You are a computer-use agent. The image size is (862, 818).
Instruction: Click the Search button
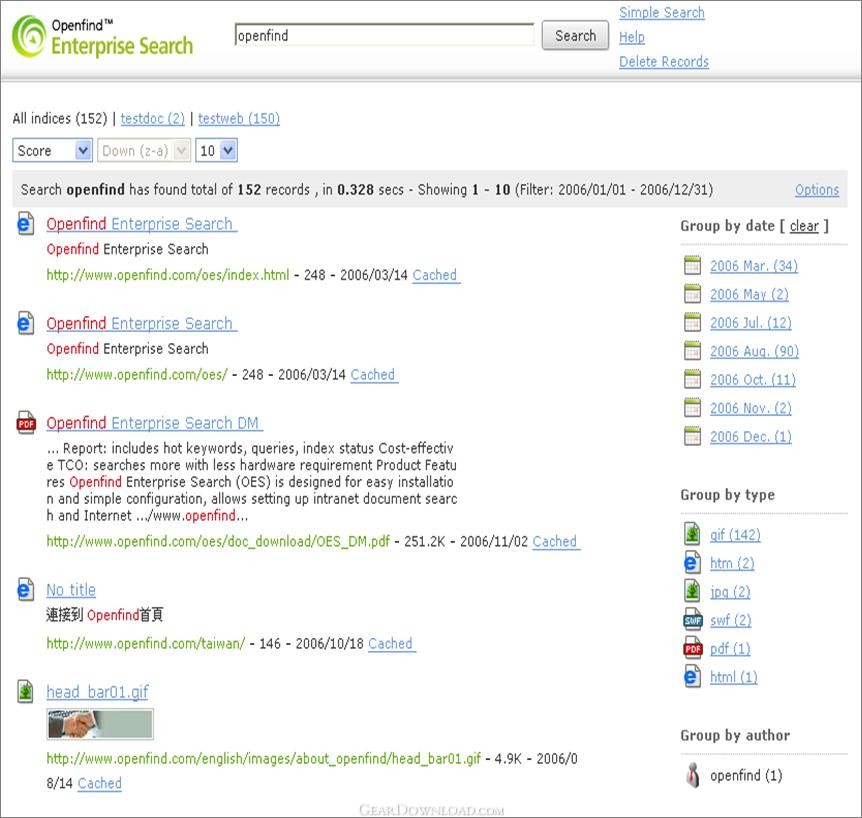pyautogui.click(x=575, y=36)
